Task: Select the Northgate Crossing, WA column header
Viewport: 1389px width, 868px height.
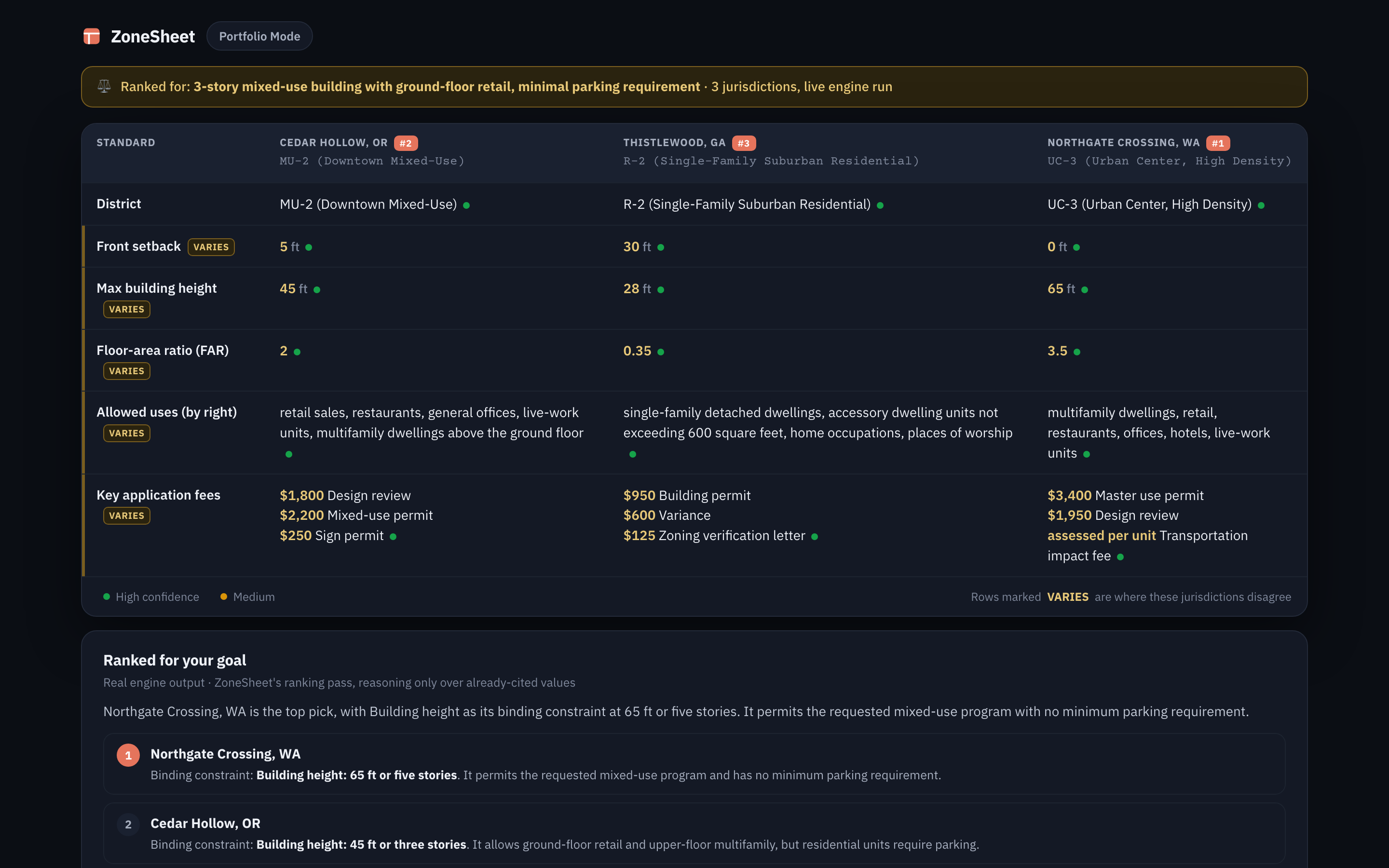Action: pos(1123,142)
